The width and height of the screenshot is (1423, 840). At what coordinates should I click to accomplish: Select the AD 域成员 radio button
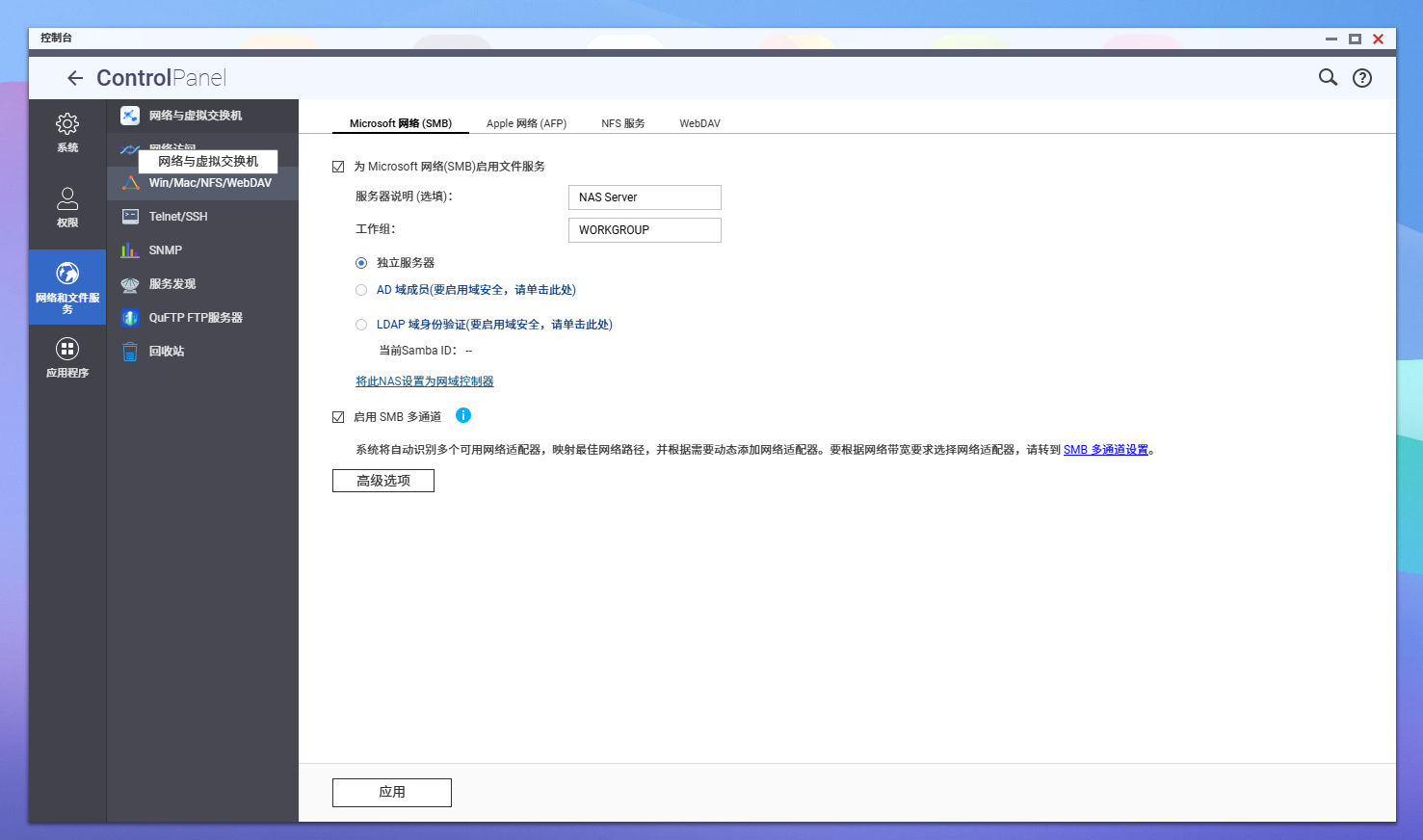361,290
